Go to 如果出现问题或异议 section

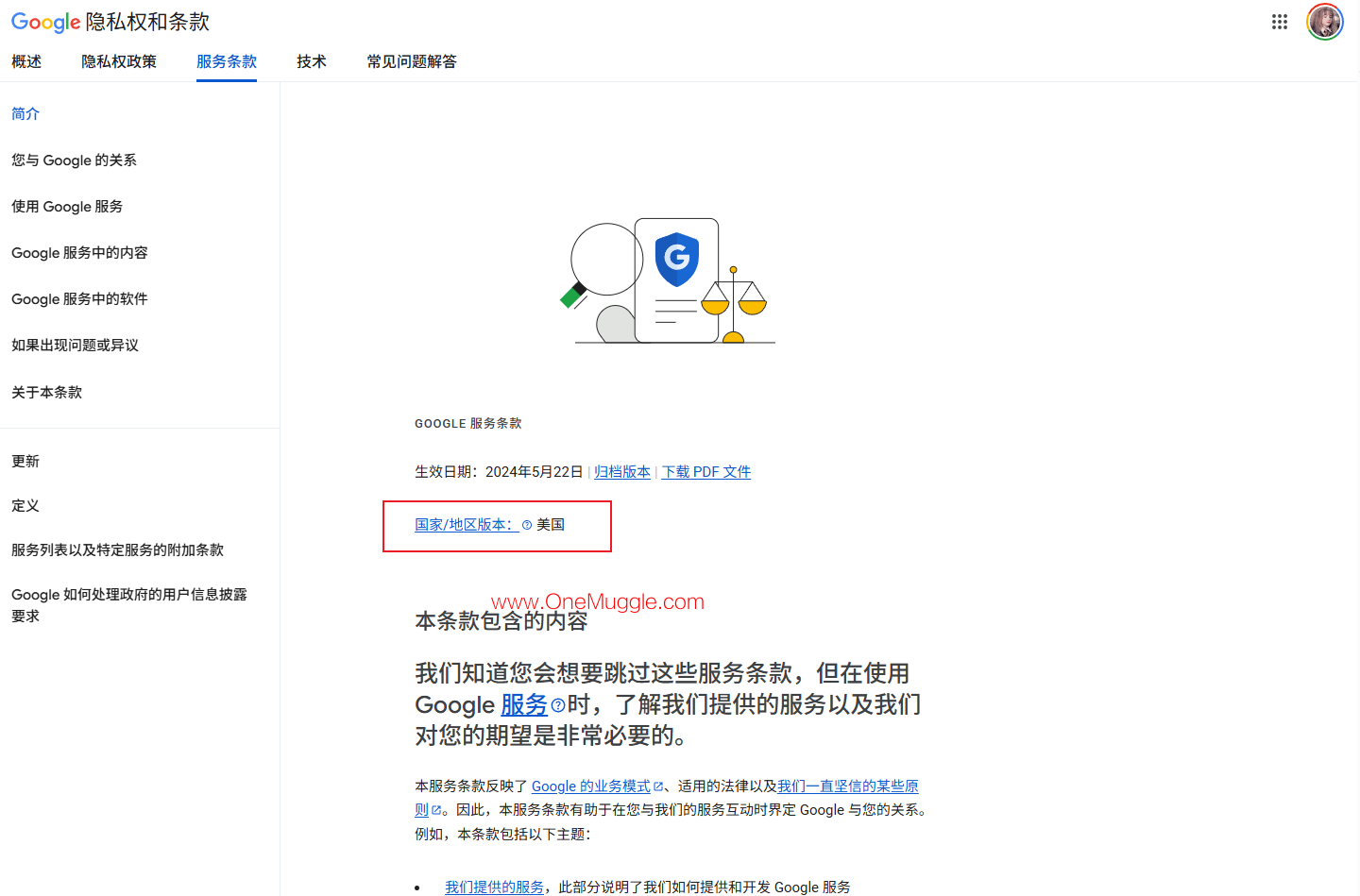pyautogui.click(x=75, y=346)
